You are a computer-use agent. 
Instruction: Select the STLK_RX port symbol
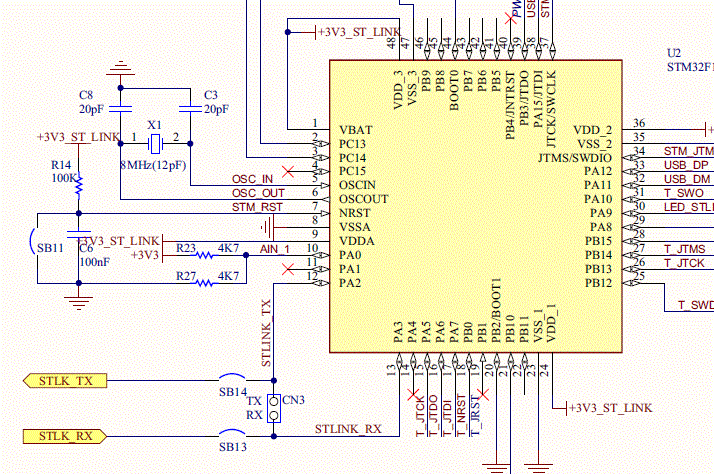(65, 436)
